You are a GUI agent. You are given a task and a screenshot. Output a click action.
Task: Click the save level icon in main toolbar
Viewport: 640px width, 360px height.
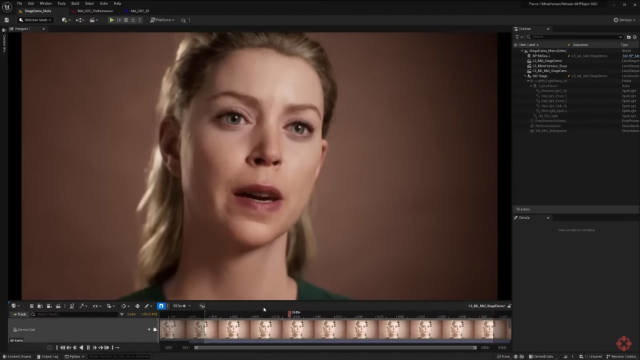[7, 20]
